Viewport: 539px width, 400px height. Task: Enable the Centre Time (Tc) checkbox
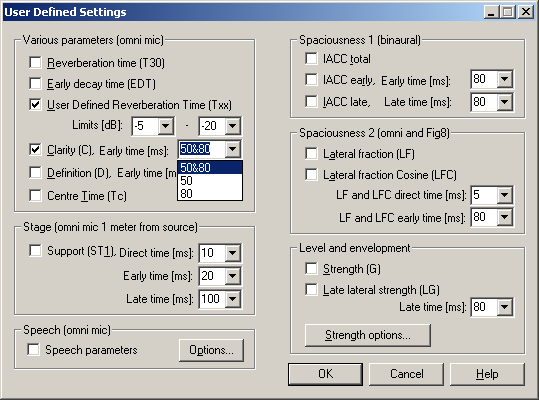coord(35,196)
